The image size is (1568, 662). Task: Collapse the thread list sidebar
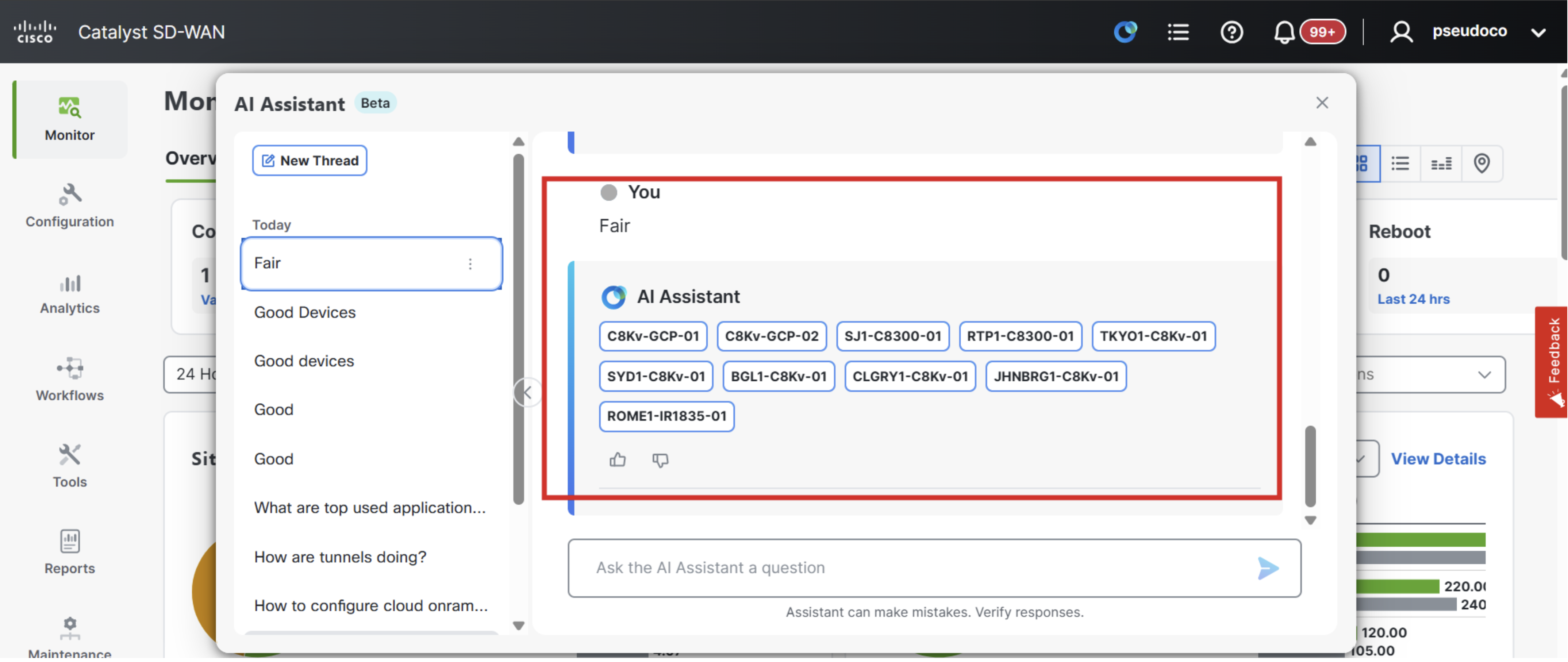tap(527, 392)
